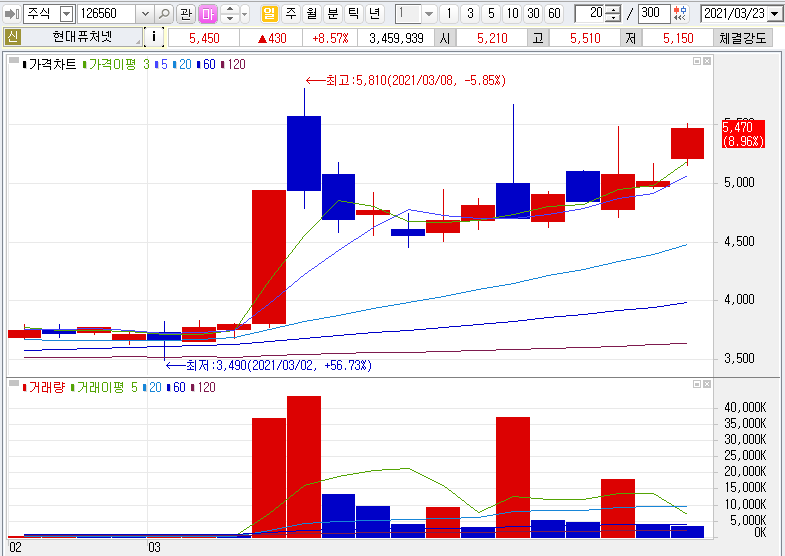The width and height of the screenshot is (785, 556).
Task: Choose the 60 interval button
Action: point(554,14)
